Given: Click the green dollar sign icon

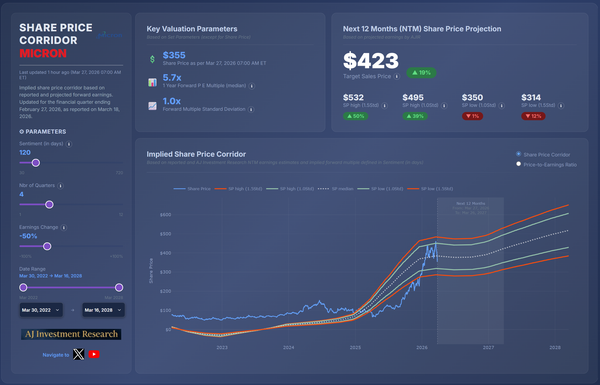Looking at the screenshot, I should pyautogui.click(x=152, y=59).
